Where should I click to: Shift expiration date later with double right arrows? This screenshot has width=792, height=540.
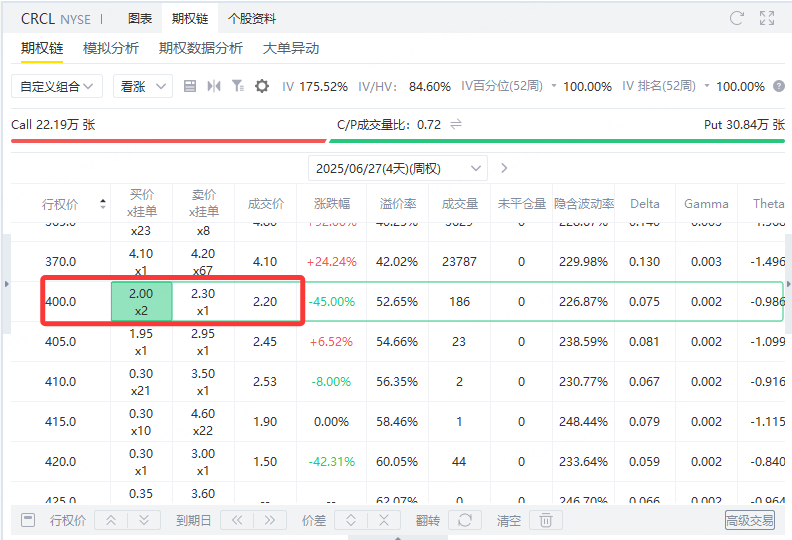point(270,520)
